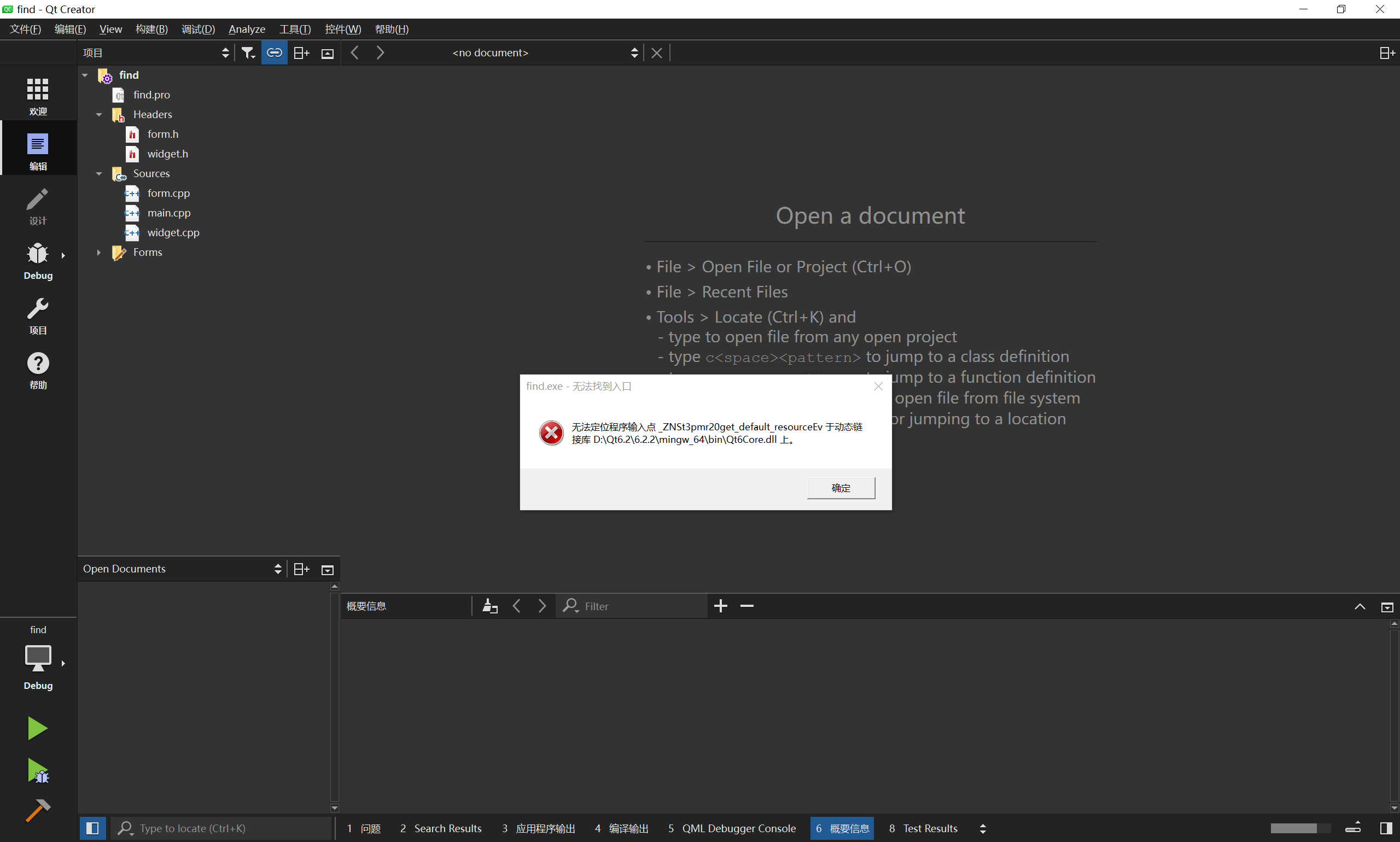The width and height of the screenshot is (1400, 842).
Task: Click the Build hammer icon
Action: (x=37, y=810)
